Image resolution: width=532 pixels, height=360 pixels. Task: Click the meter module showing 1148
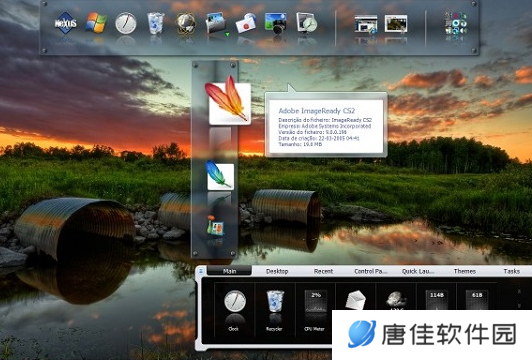click(437, 300)
